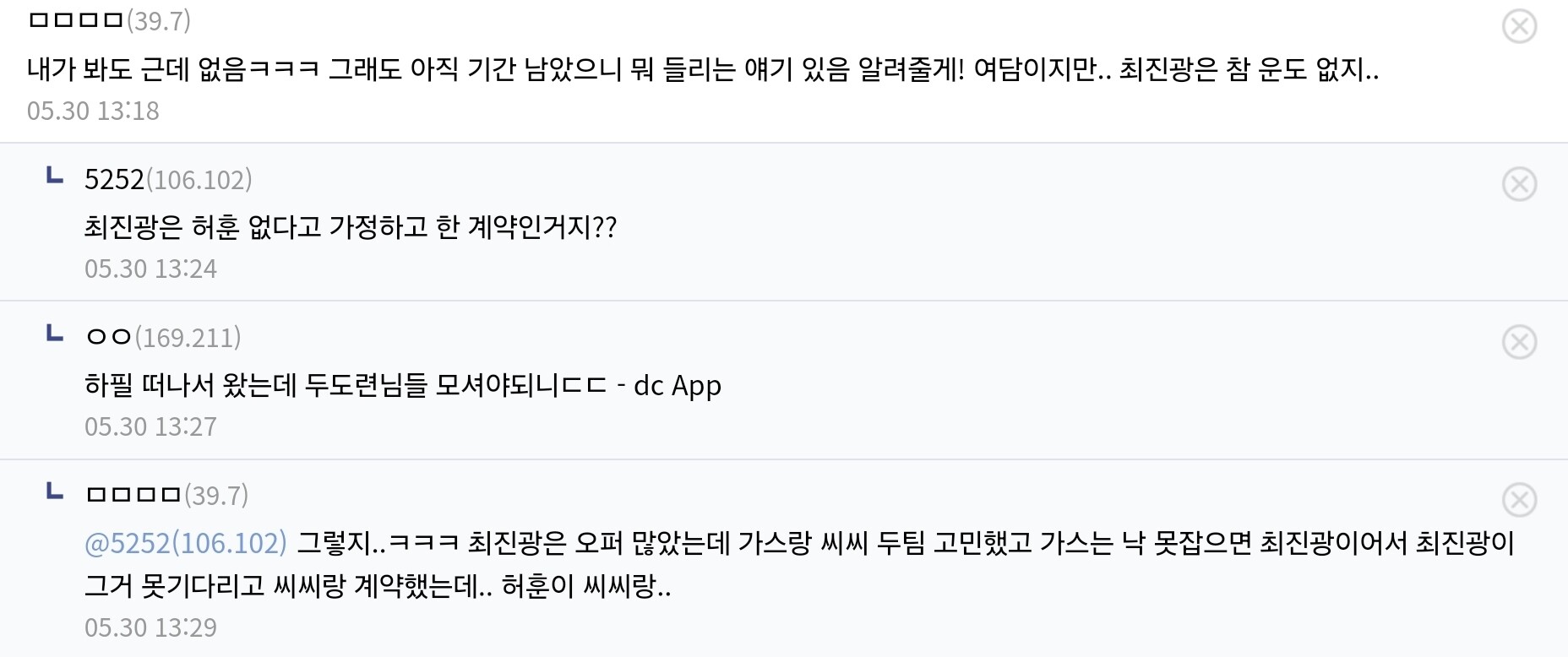Click the 05.30 13:29 timestamp

tap(150, 627)
